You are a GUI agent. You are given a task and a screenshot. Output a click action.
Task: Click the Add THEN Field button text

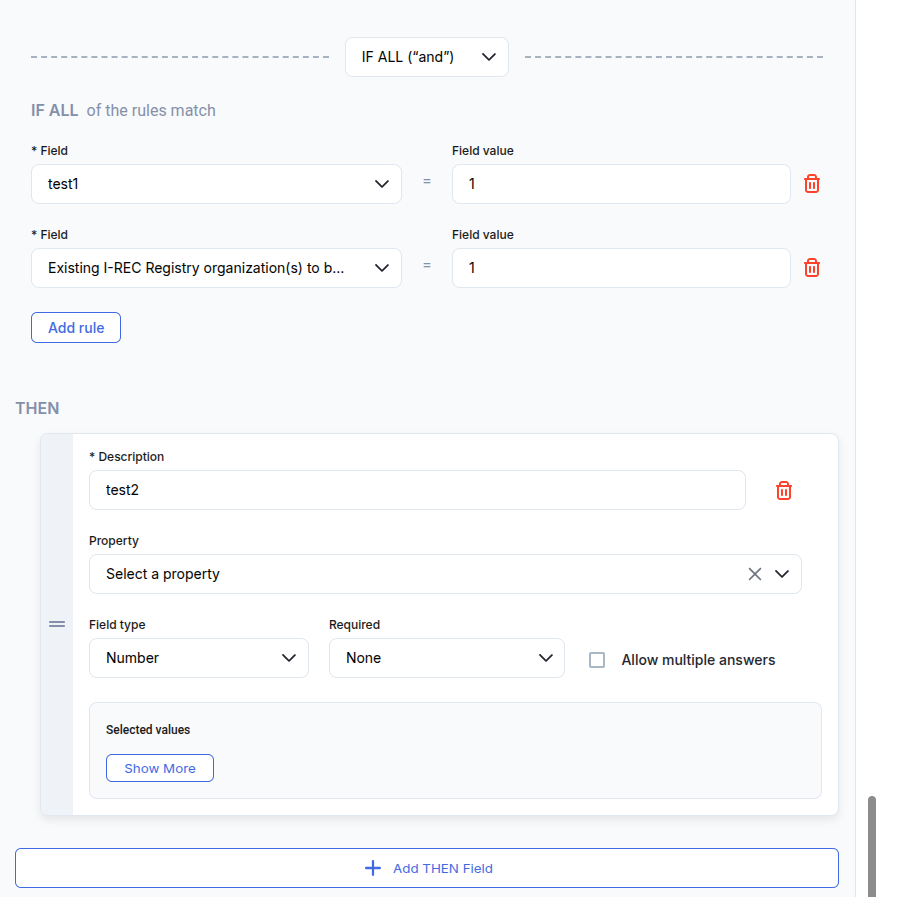click(442, 868)
